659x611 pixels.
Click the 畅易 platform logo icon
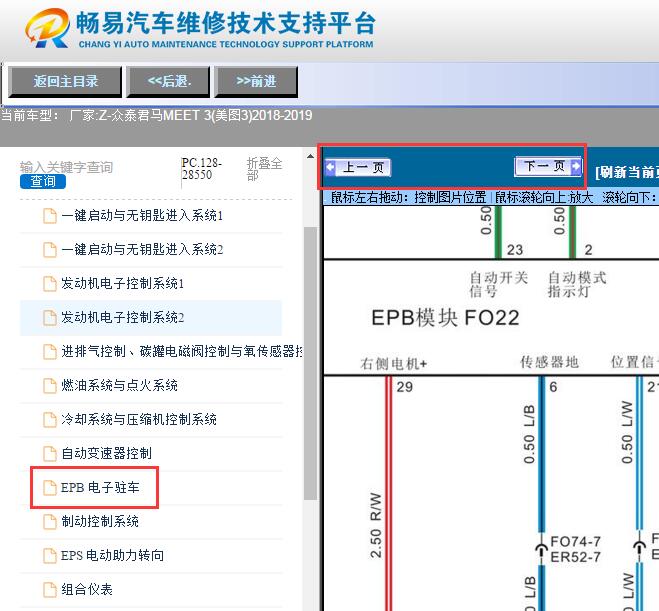[47, 28]
